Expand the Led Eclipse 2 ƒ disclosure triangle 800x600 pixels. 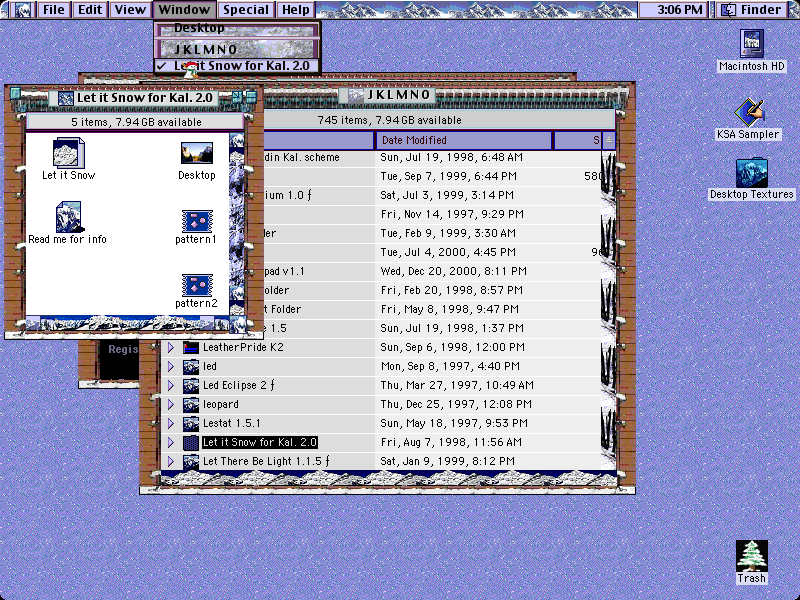pos(171,385)
